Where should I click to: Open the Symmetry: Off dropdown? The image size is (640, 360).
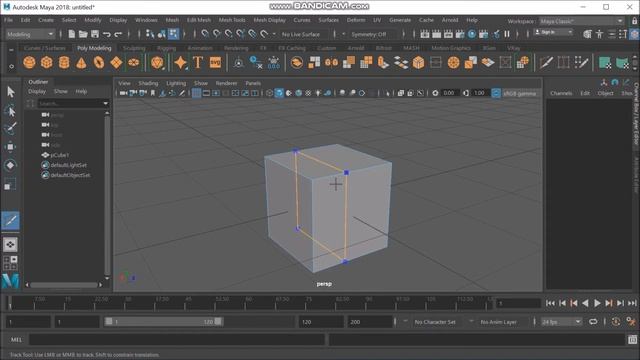click(372, 34)
